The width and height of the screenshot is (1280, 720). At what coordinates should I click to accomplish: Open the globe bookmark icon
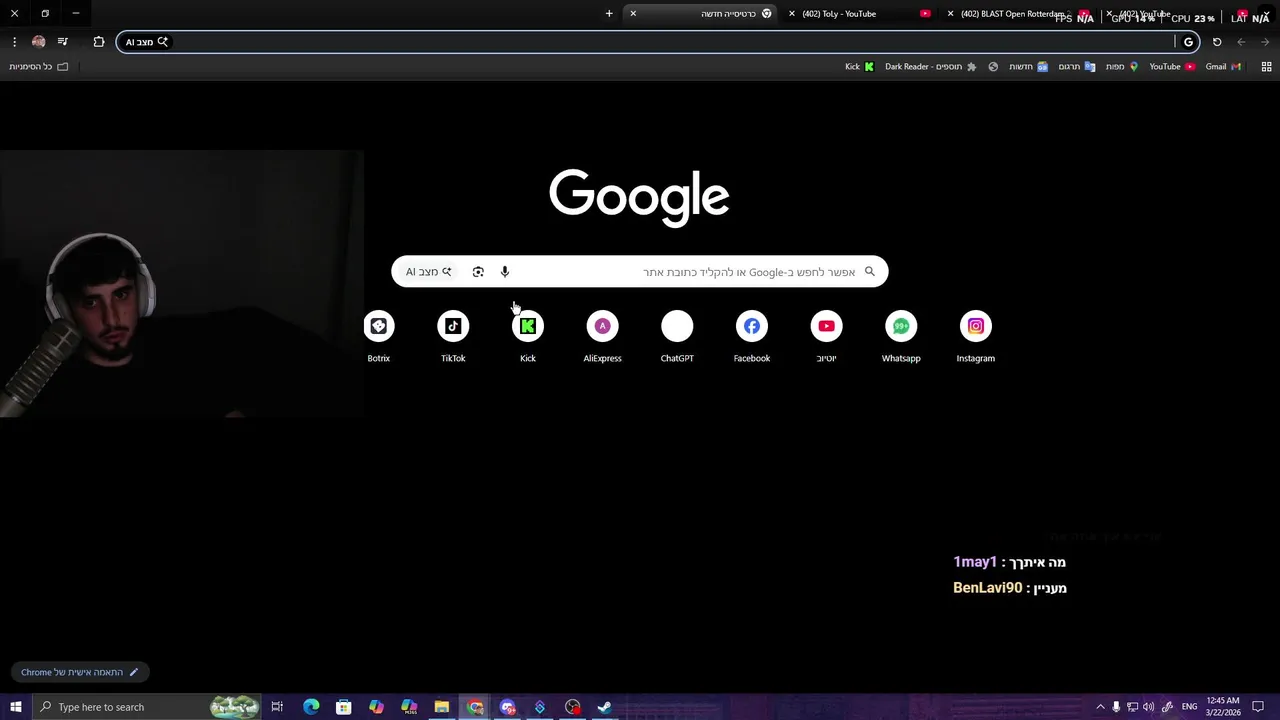(x=993, y=67)
